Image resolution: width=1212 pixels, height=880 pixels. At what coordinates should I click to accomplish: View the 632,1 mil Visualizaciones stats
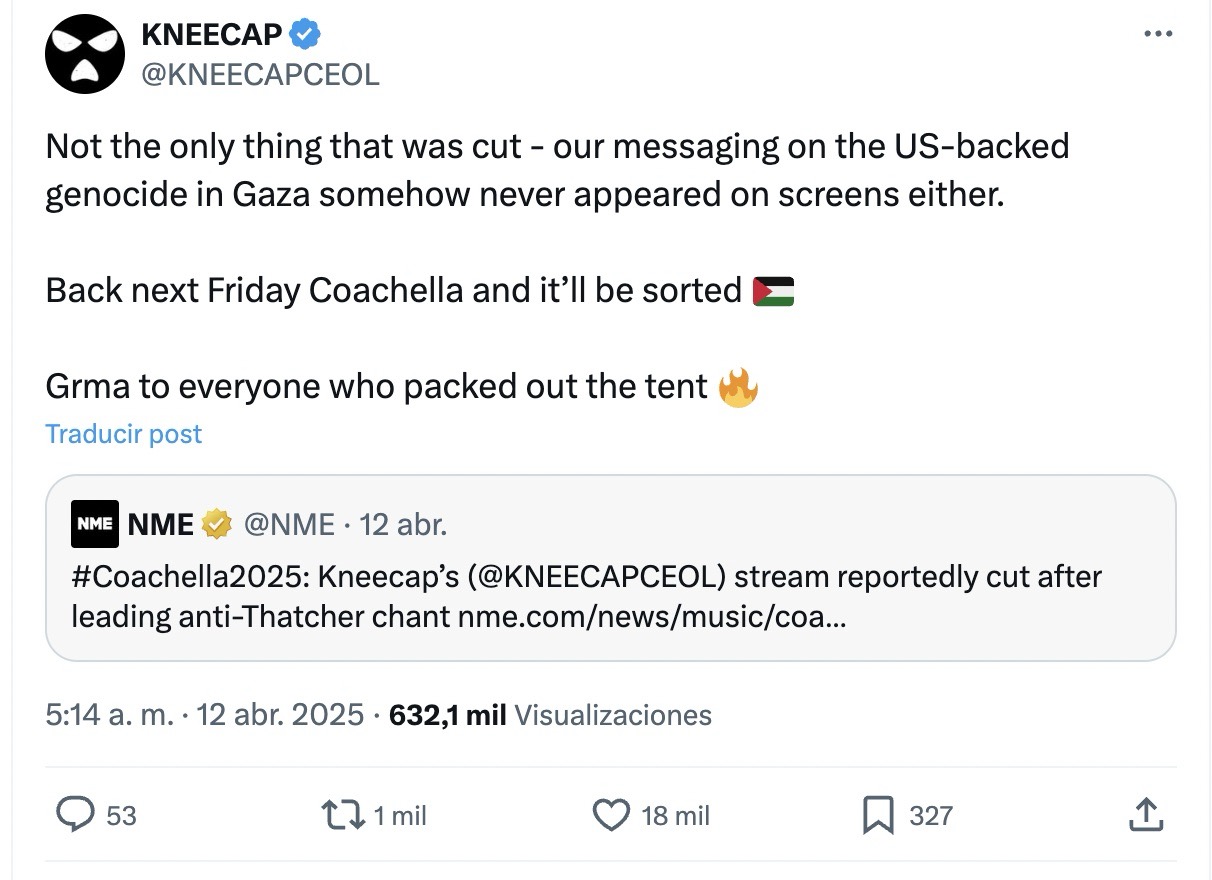[550, 715]
